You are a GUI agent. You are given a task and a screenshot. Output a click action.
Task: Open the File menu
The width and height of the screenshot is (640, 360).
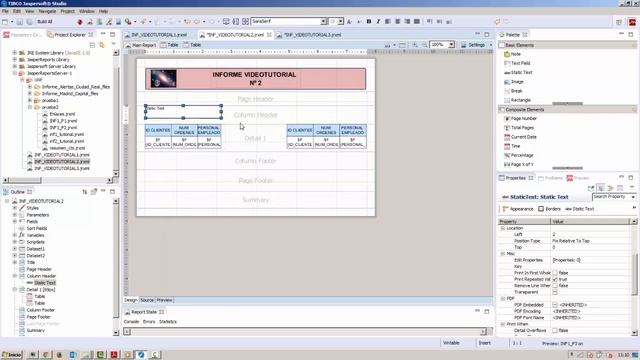point(5,11)
